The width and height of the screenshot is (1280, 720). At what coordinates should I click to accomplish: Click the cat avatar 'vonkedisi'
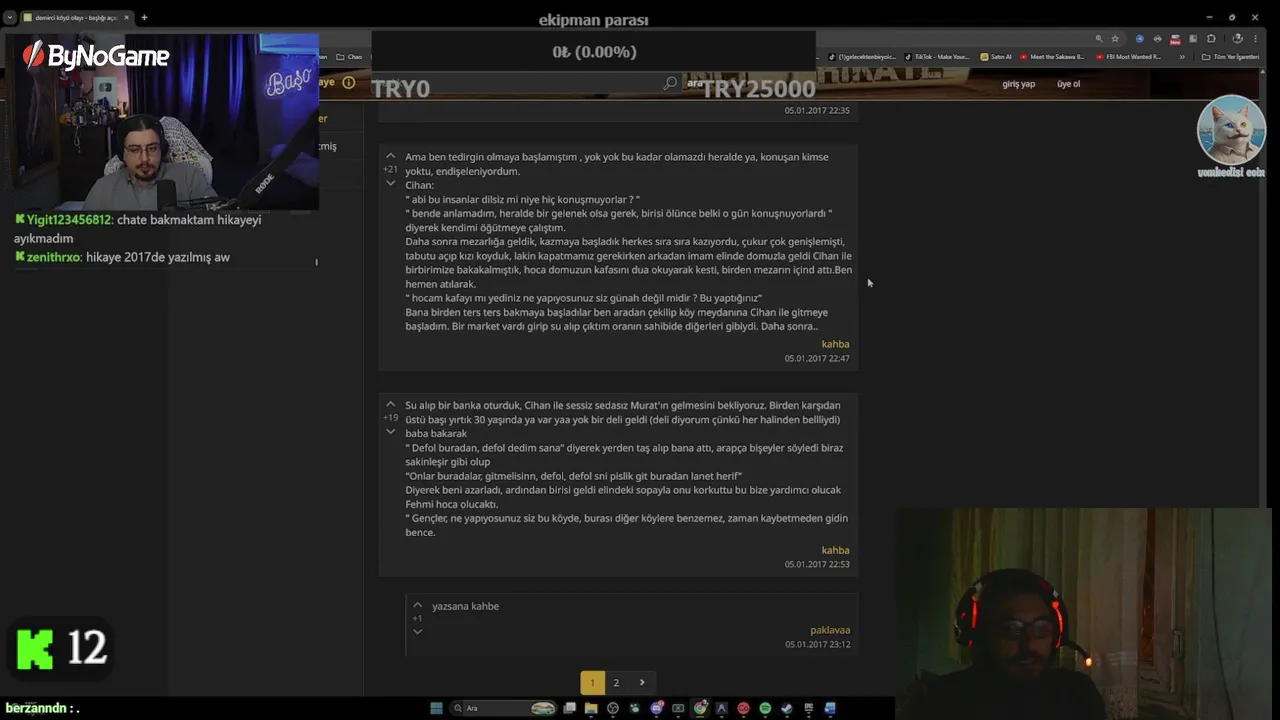[x=1231, y=131]
